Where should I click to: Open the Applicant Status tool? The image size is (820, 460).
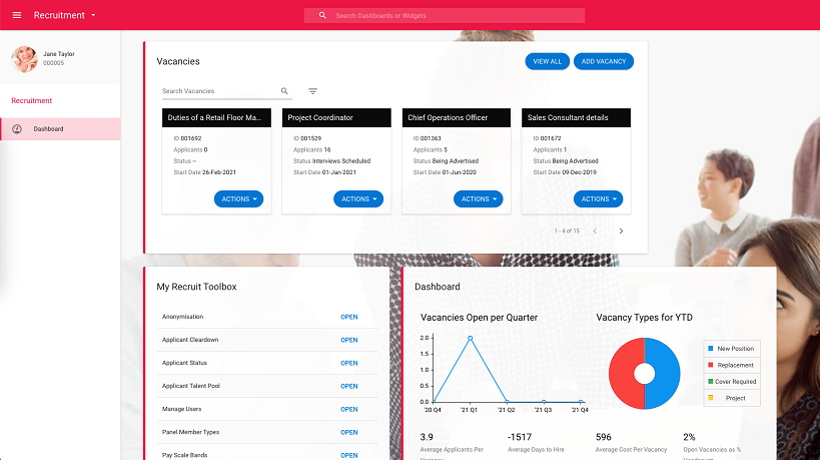point(349,363)
